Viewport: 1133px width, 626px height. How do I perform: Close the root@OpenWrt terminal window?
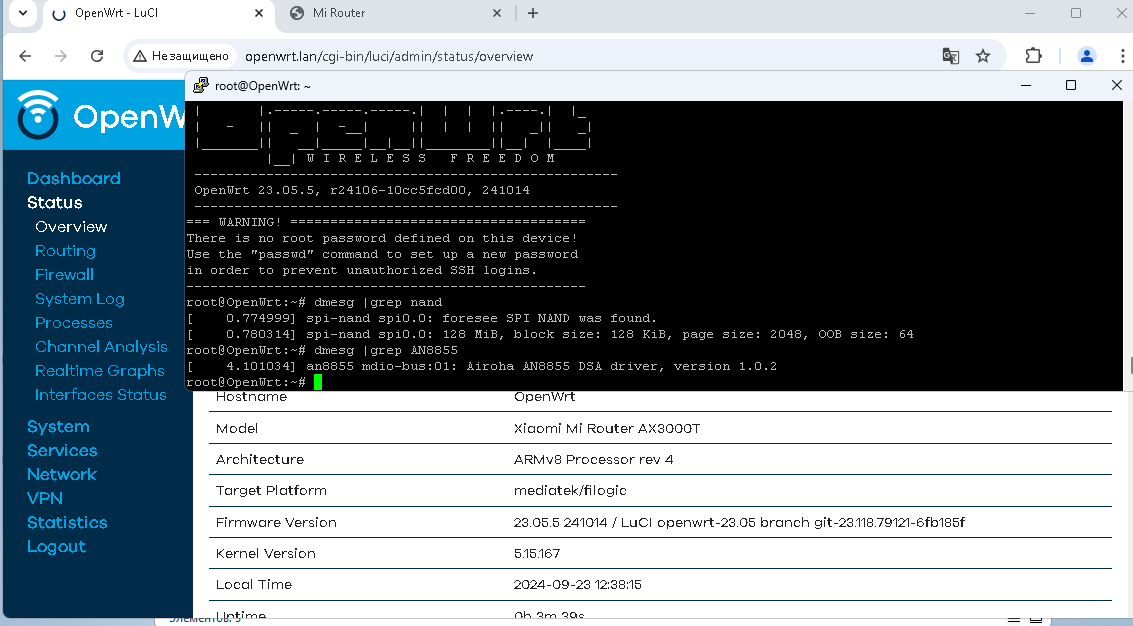[x=1116, y=85]
